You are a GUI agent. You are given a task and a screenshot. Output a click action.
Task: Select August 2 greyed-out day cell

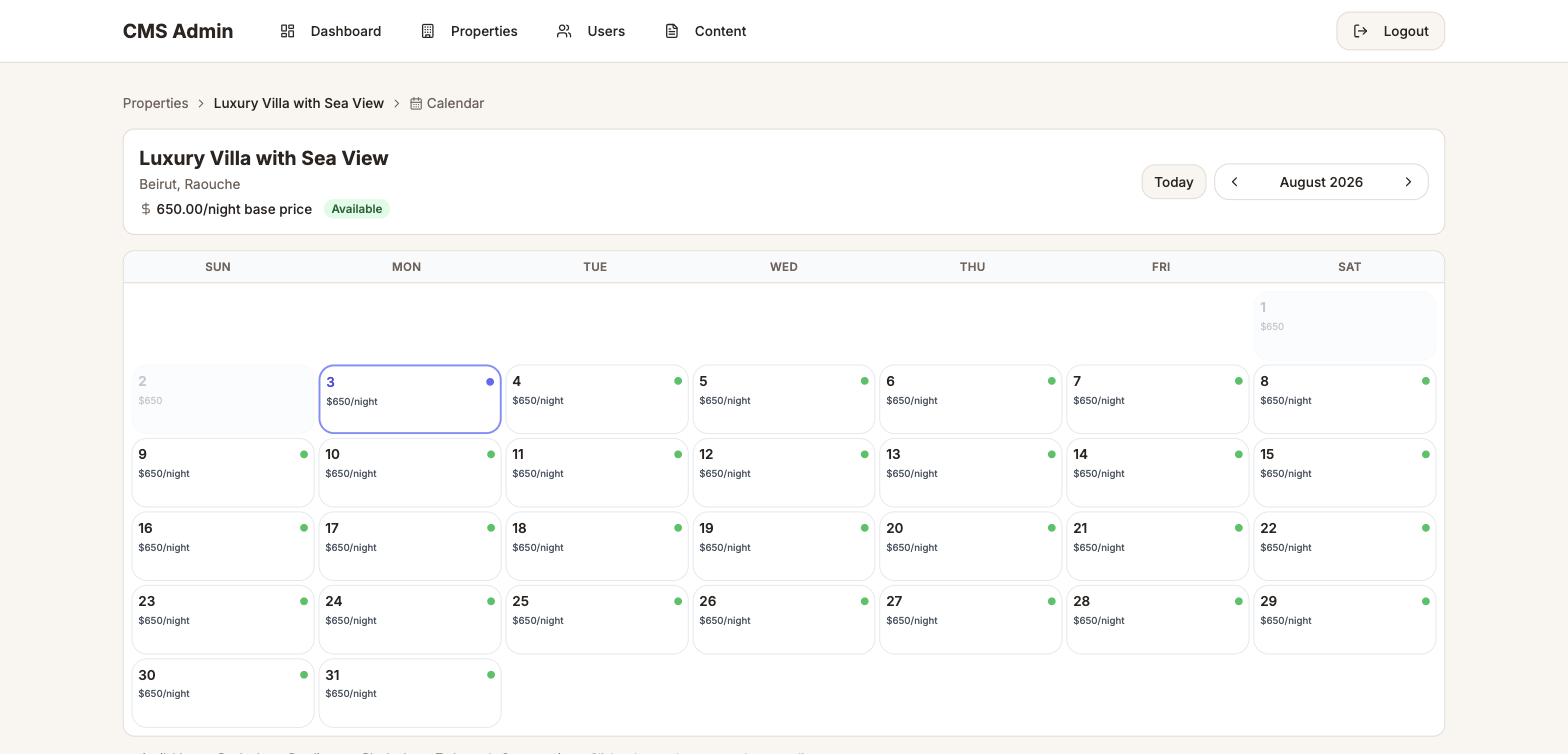click(223, 399)
